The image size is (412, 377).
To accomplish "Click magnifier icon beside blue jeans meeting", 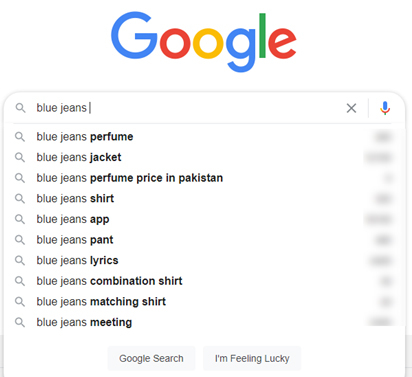I will click(x=20, y=322).
